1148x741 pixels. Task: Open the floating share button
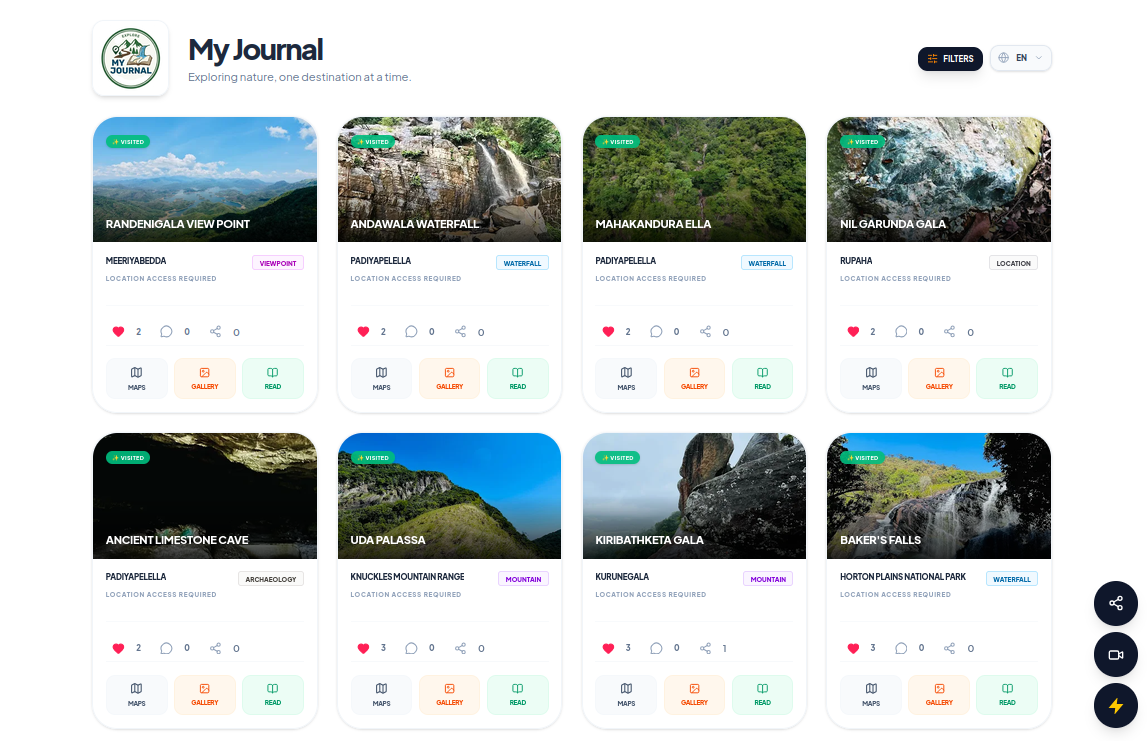tap(1116, 603)
